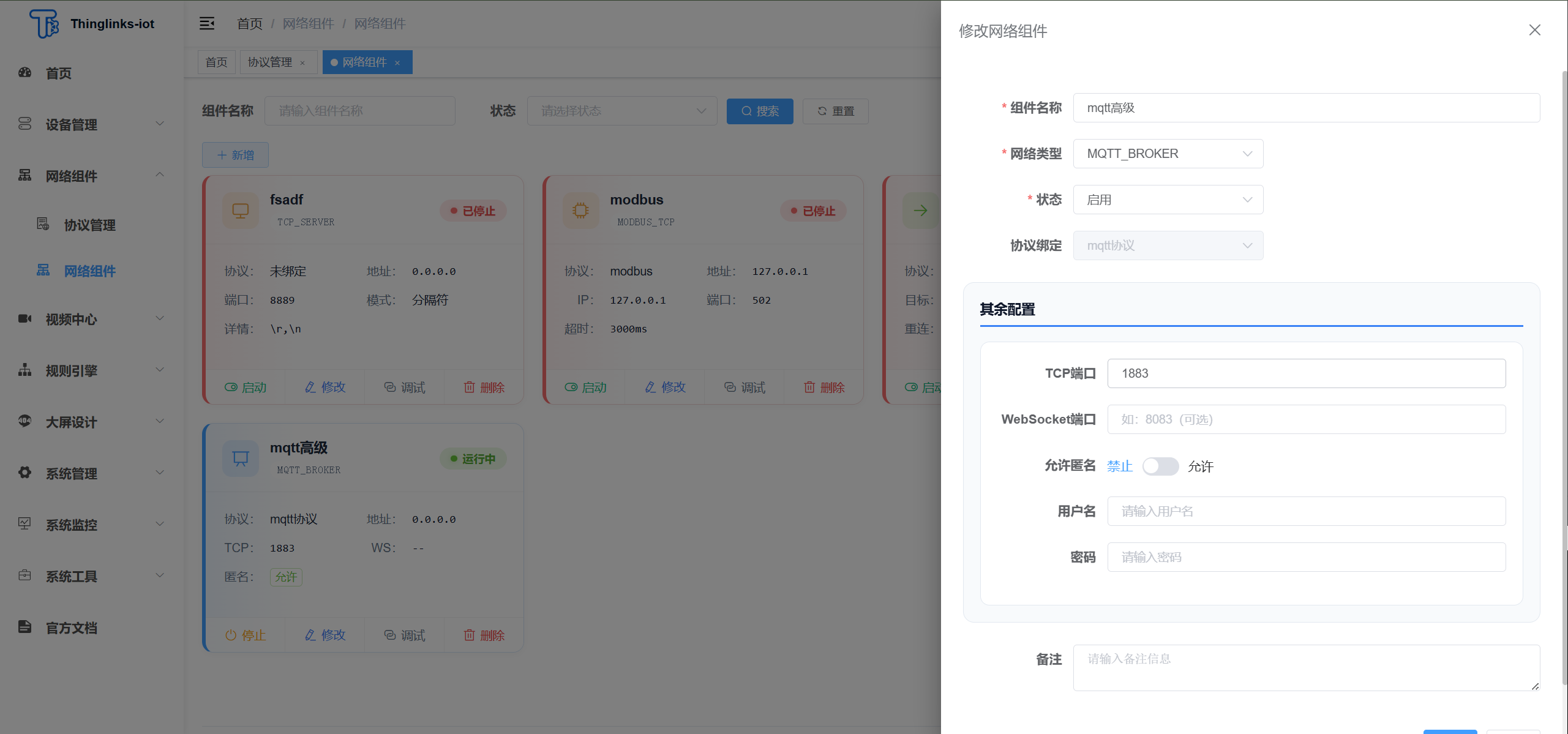
Task: Click the mqtt高级 card broker icon
Action: coord(241,459)
